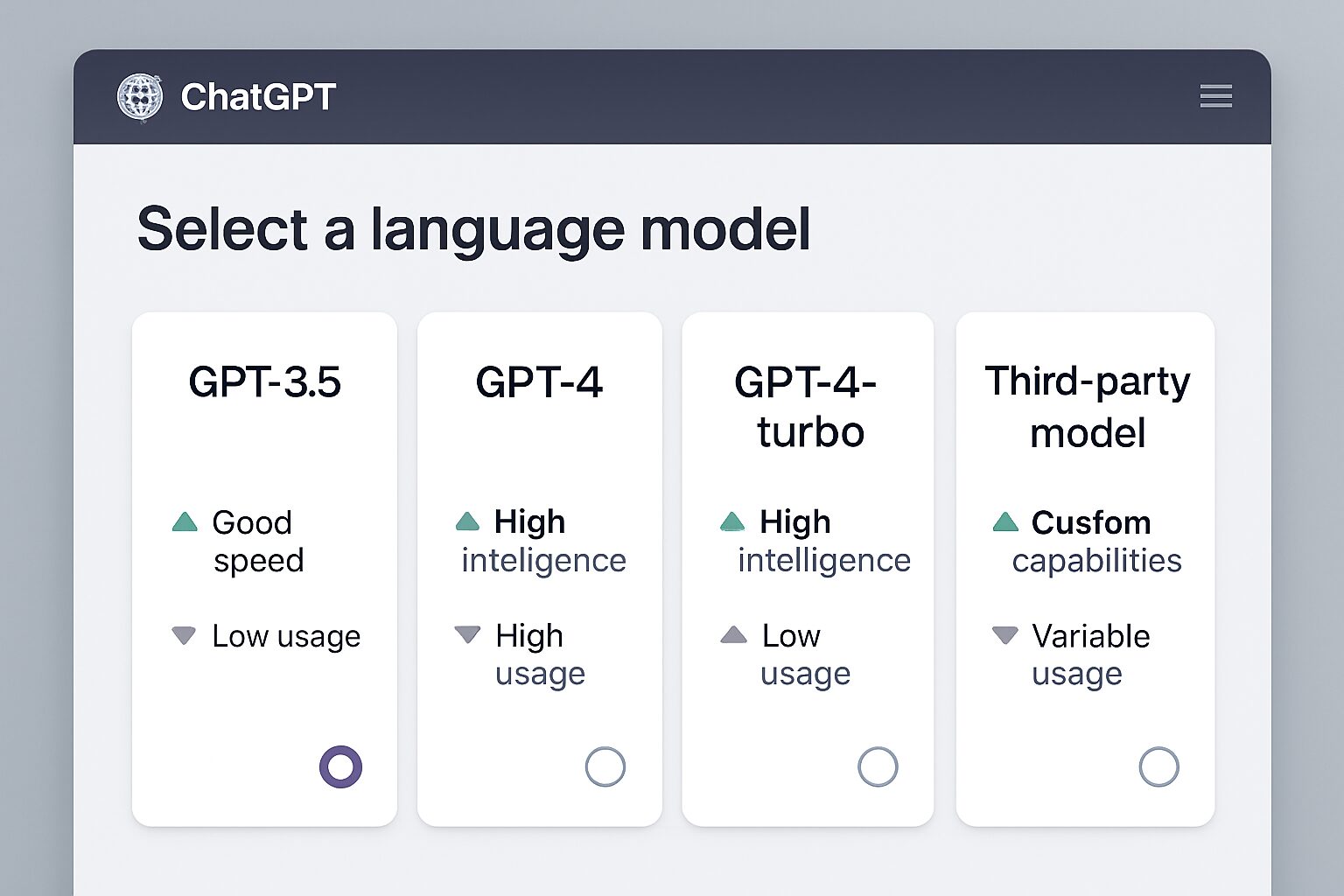
Task: Click the Variable usage label
Action: 1091,654
